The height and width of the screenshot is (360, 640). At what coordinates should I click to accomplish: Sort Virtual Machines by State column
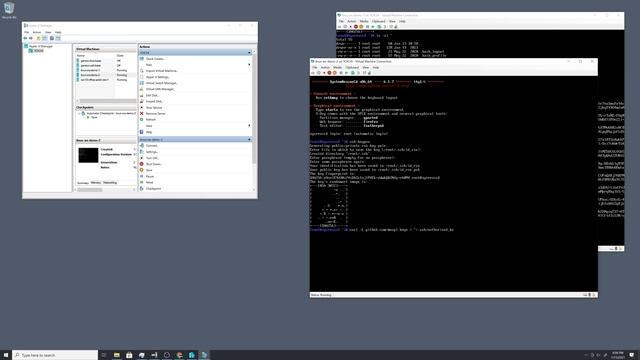click(x=120, y=56)
